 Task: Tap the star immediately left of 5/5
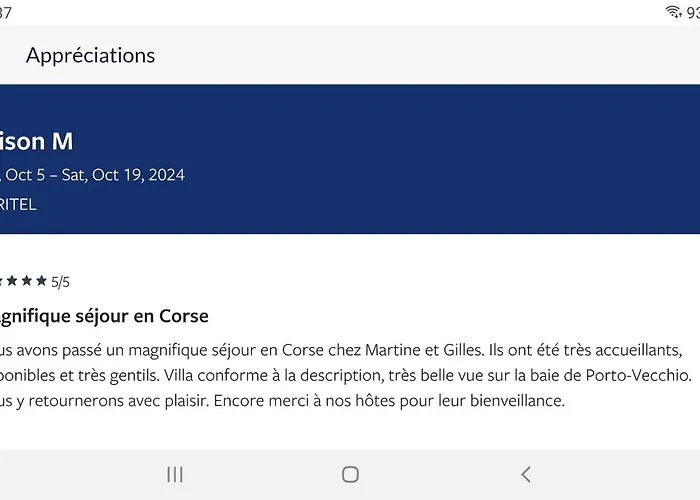click(43, 281)
